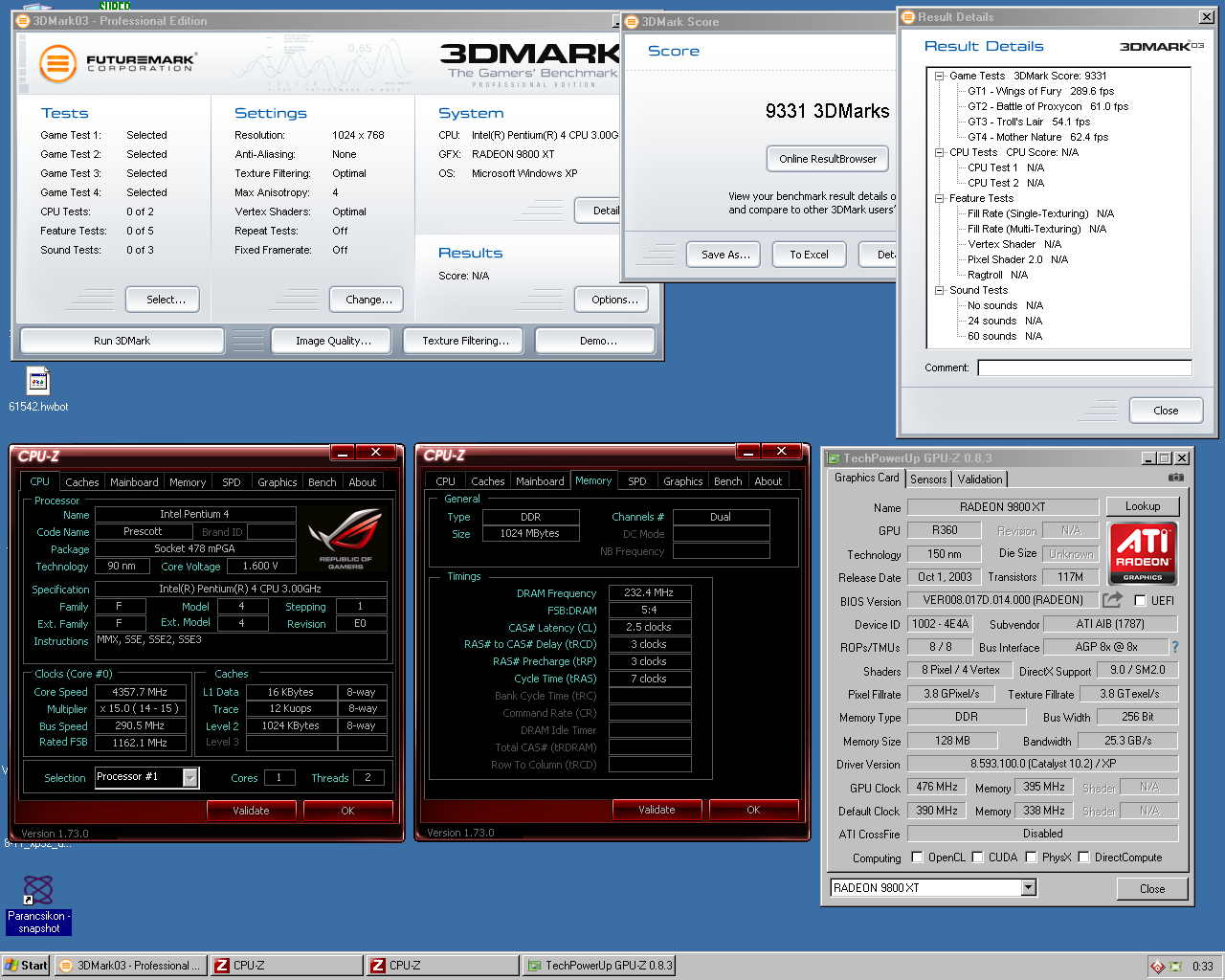Click the Bus Interface question mark icon

[x=1175, y=647]
